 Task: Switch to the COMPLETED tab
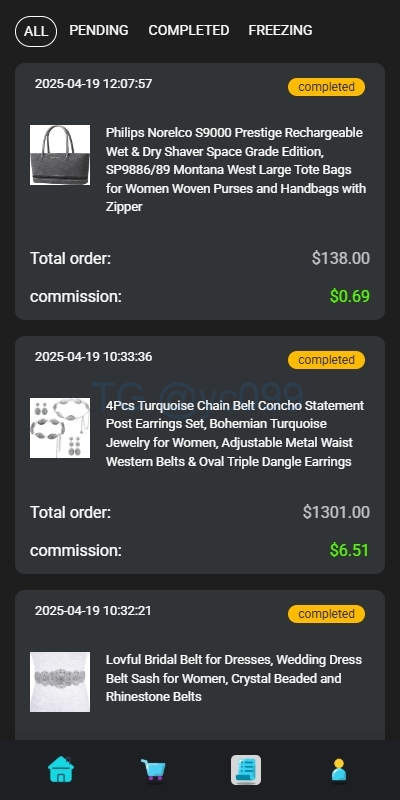point(189,31)
